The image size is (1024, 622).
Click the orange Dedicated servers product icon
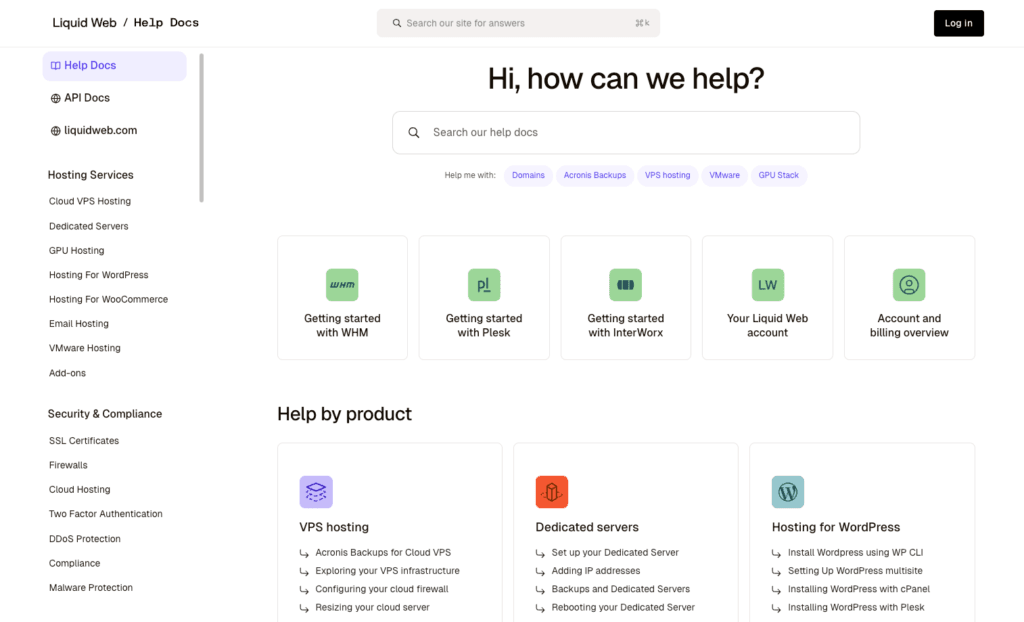(x=552, y=492)
